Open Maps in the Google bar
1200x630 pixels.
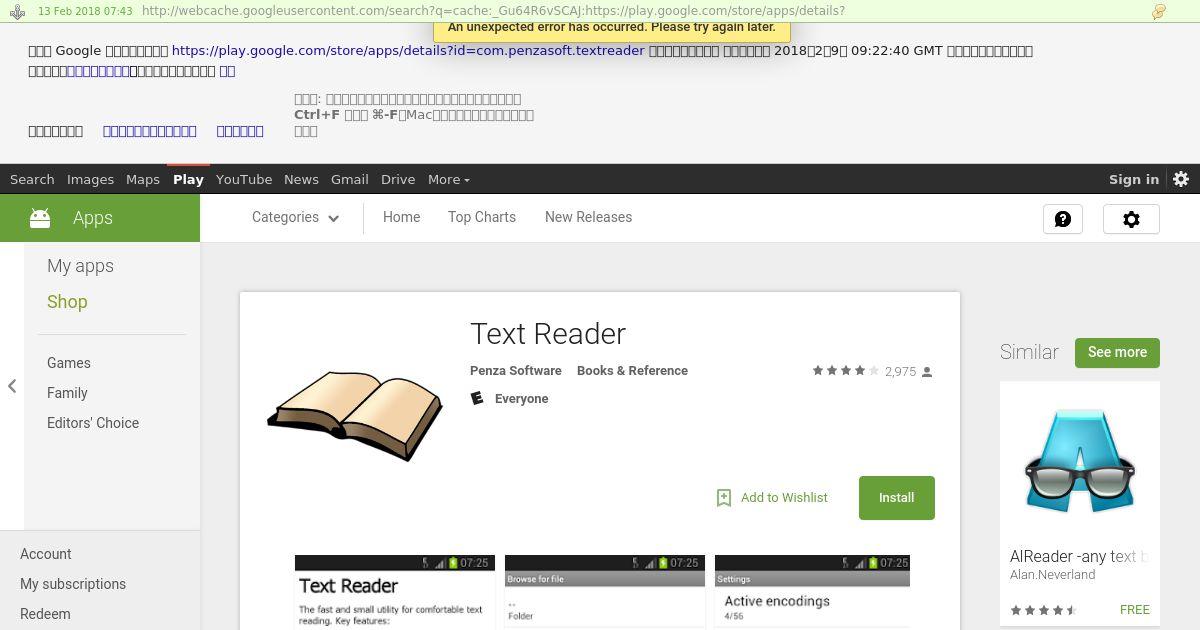click(143, 179)
